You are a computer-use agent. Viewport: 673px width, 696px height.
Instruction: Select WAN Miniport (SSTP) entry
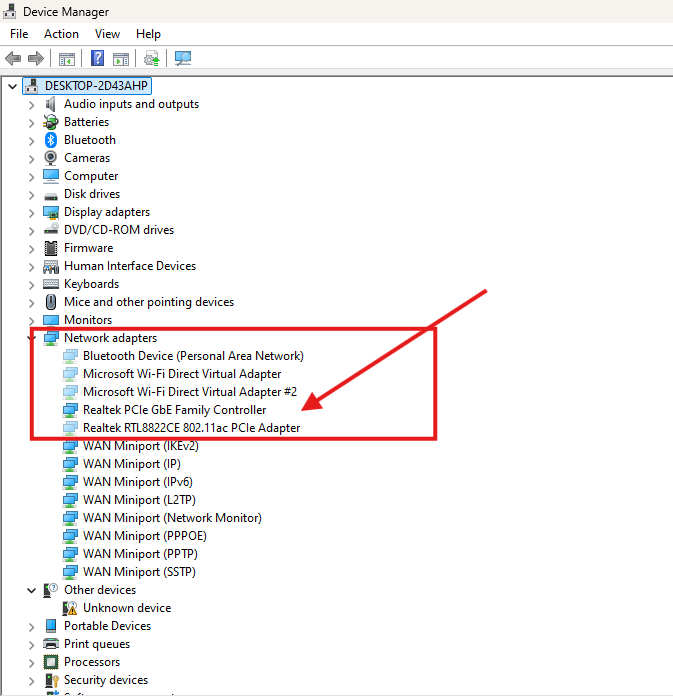[139, 572]
